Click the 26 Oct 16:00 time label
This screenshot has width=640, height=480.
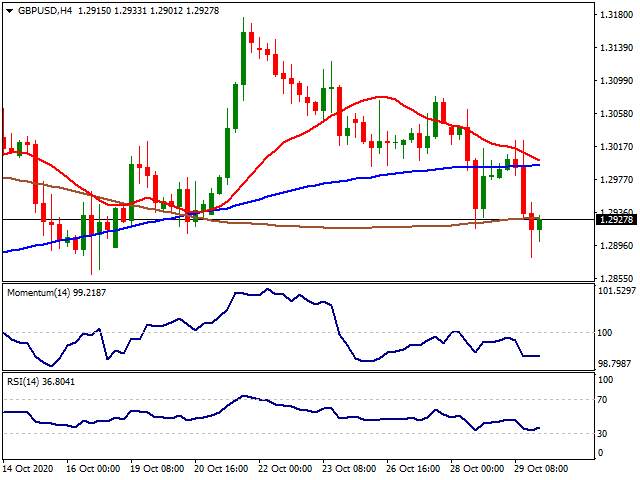pos(413,468)
